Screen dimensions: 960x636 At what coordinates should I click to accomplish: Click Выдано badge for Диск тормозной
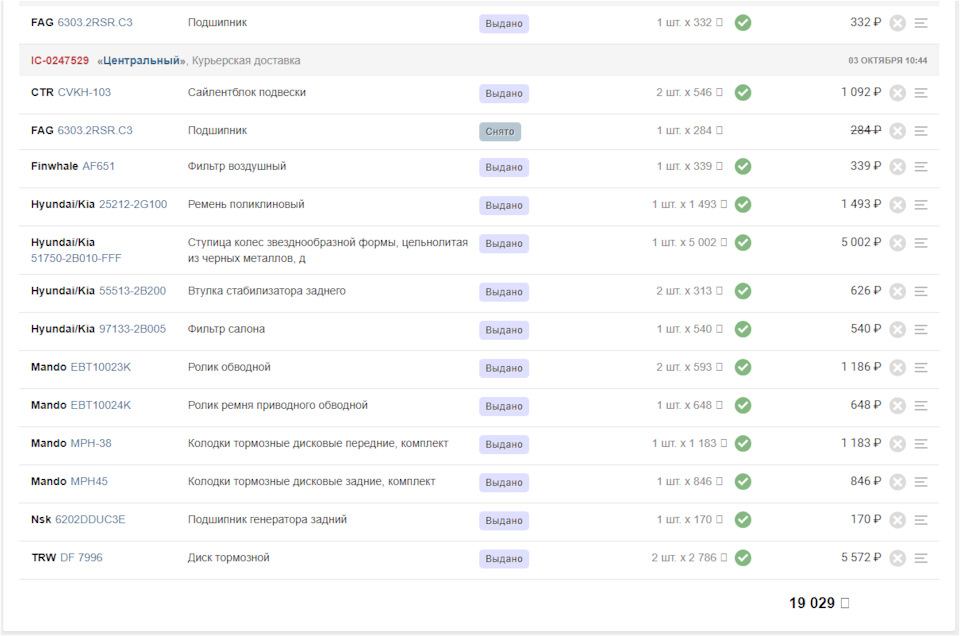point(504,559)
